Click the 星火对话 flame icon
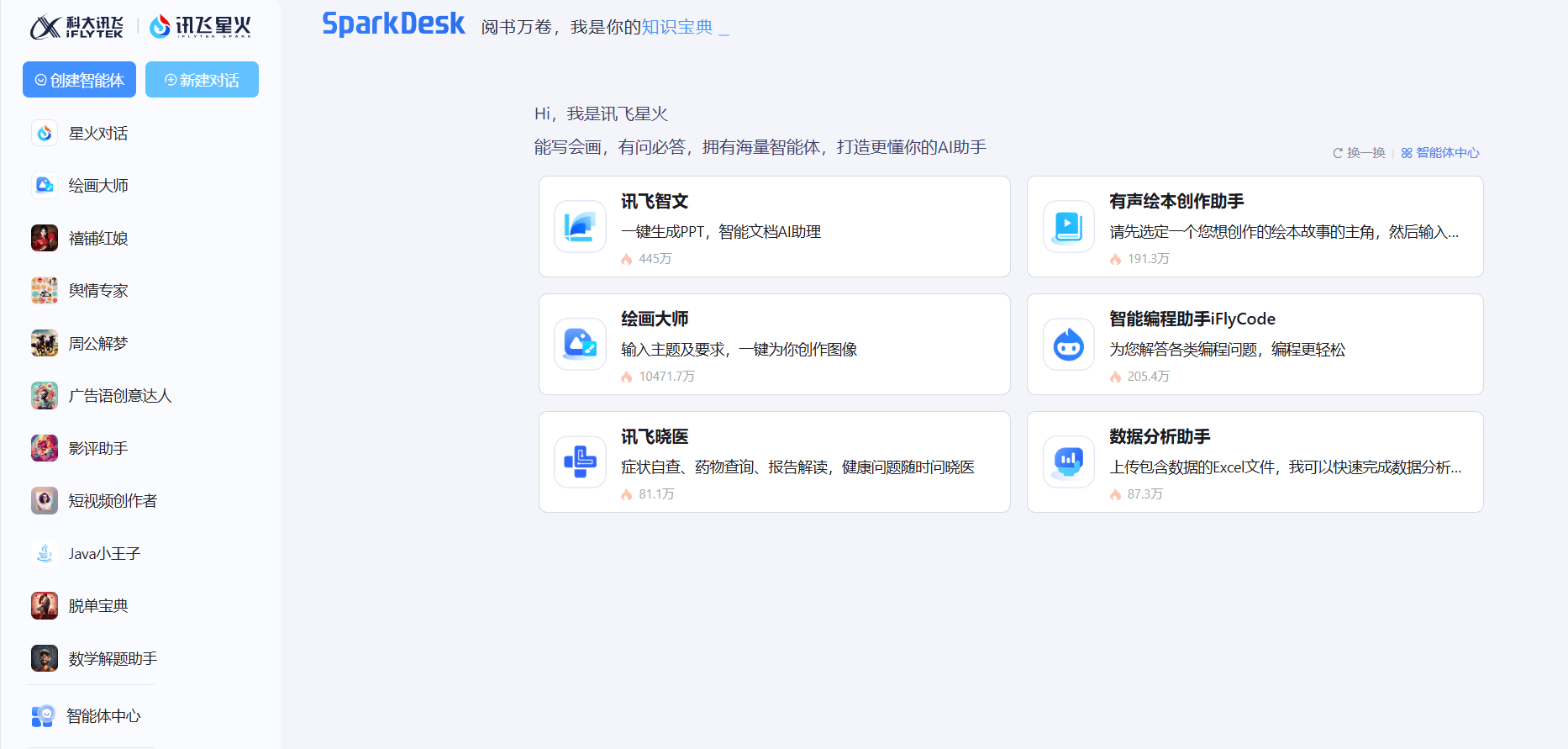Screen dimensions: 1568x749 pos(45,133)
